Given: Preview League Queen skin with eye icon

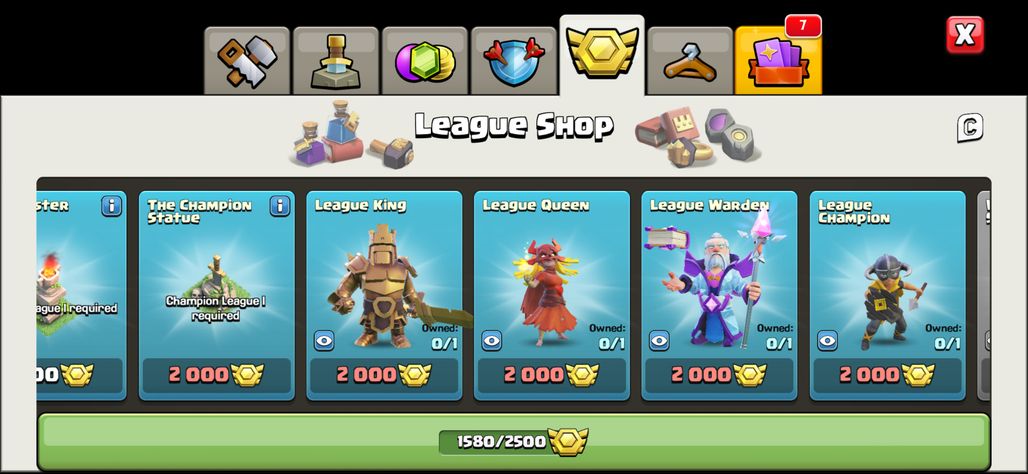Looking at the screenshot, I should point(492,340).
